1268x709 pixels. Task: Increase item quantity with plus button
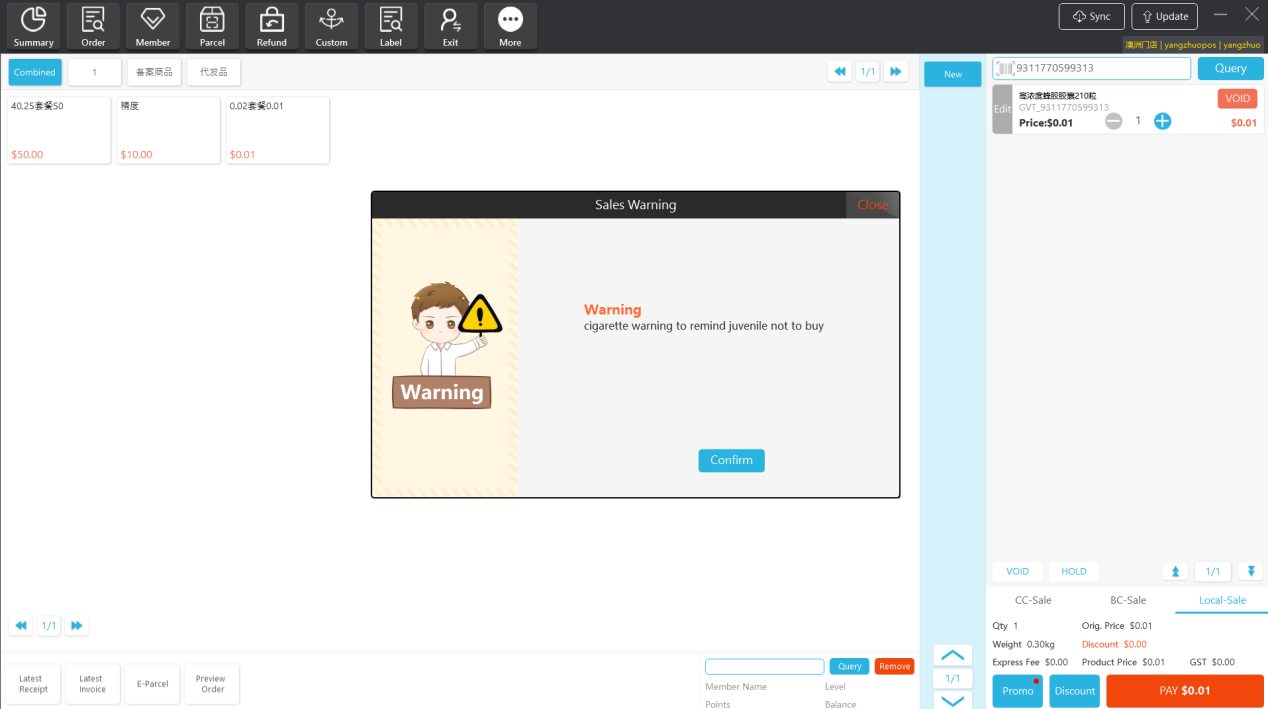[1162, 121]
